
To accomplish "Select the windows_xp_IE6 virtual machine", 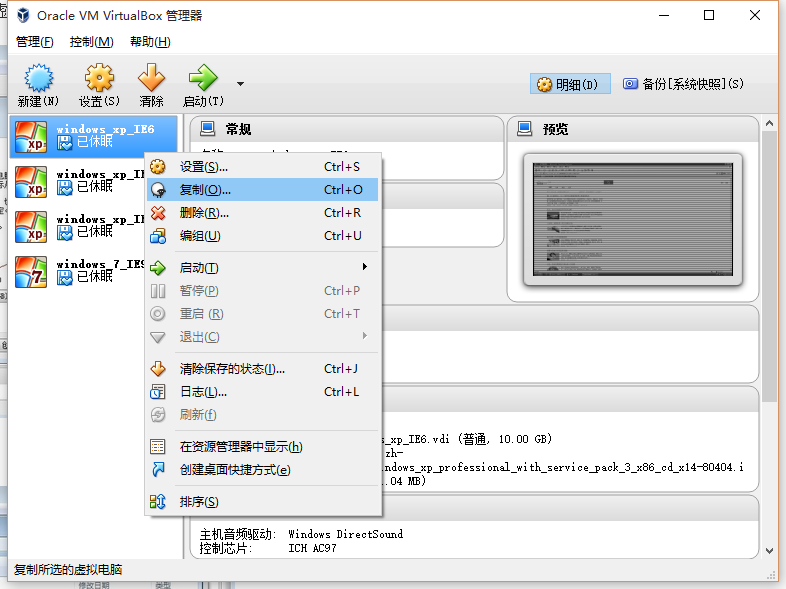I will (94, 136).
